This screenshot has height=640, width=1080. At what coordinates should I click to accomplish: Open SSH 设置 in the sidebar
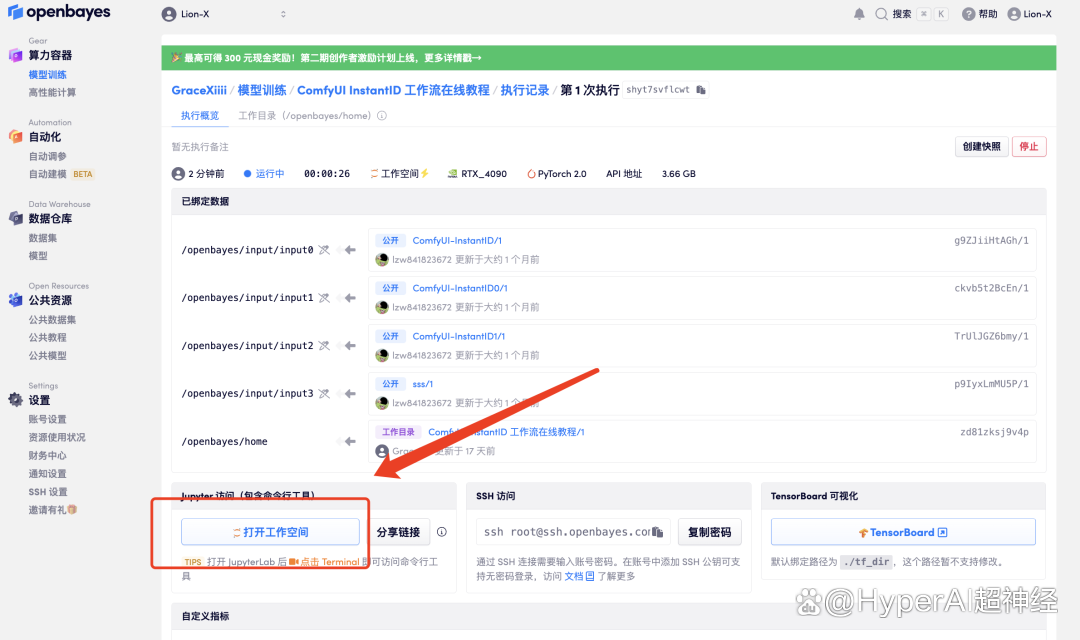click(x=48, y=492)
